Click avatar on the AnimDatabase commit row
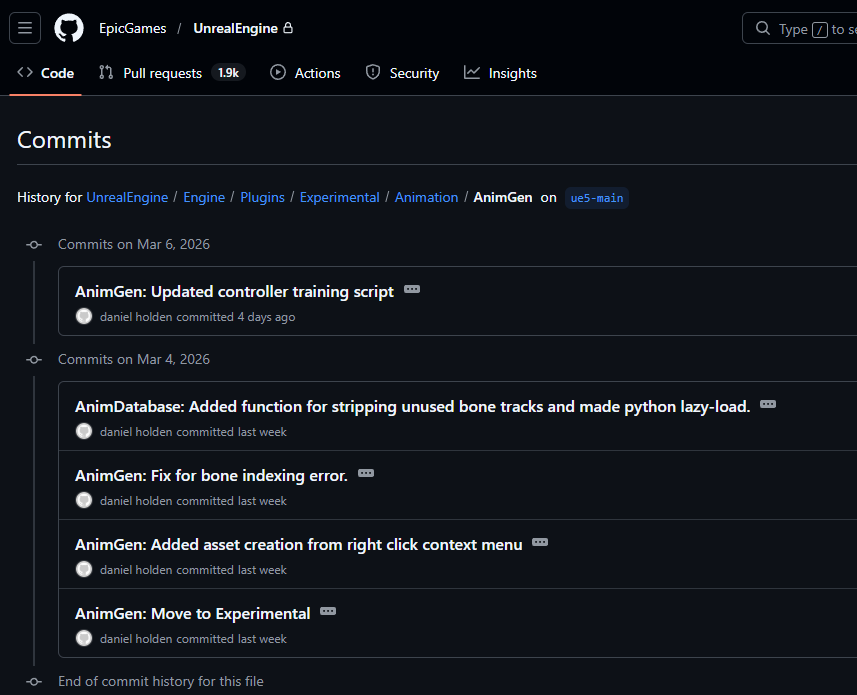Screen dimensions: 857x695 84,431
